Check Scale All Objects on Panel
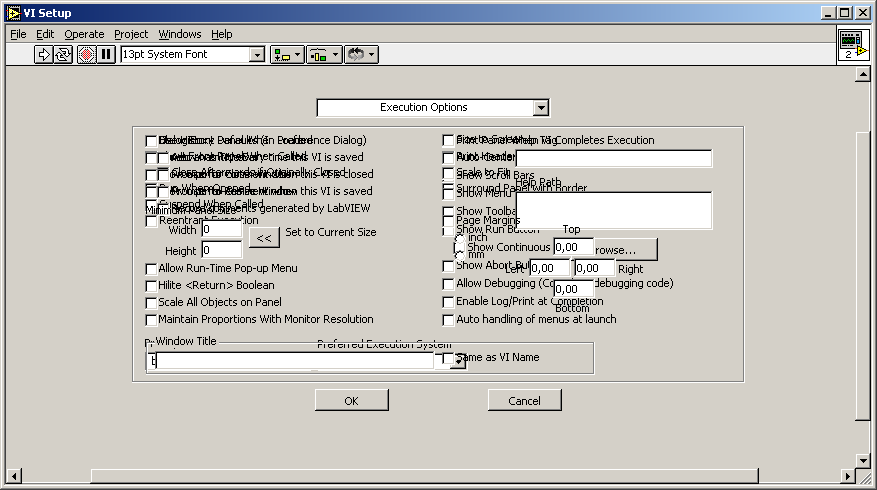This screenshot has width=877, height=490. (152, 303)
